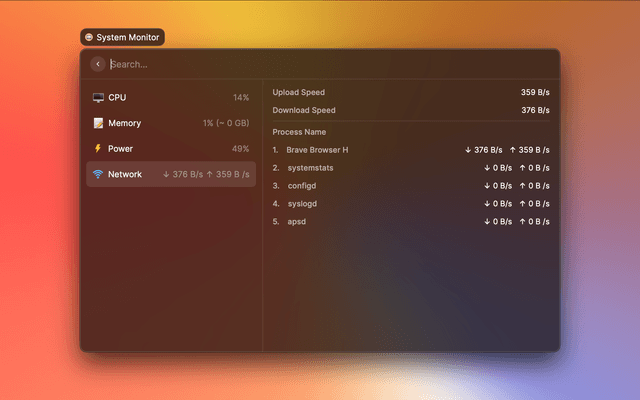Screen dimensions: 640x400
Task: Click the 376 B/s download speed value
Action: click(x=535, y=110)
